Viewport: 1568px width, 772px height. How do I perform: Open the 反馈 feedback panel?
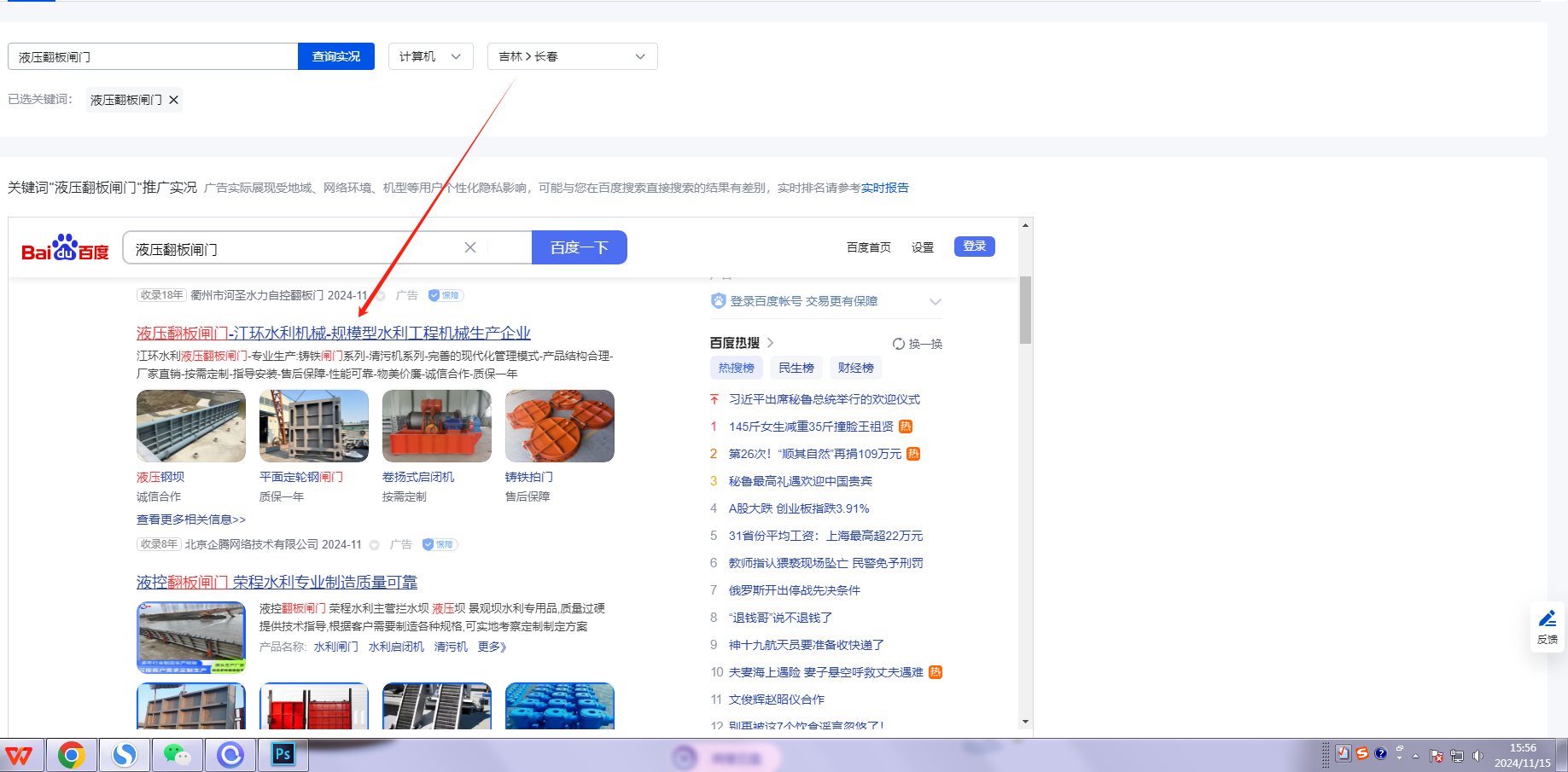tap(1547, 626)
